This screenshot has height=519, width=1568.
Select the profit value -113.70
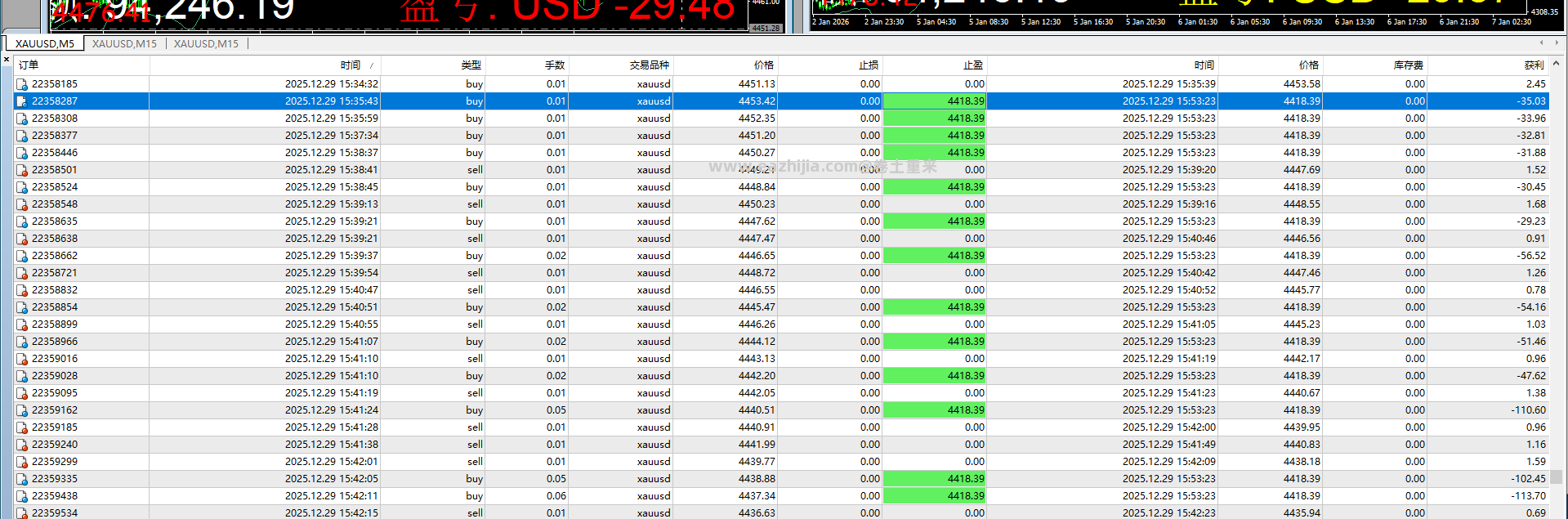pyautogui.click(x=1528, y=496)
